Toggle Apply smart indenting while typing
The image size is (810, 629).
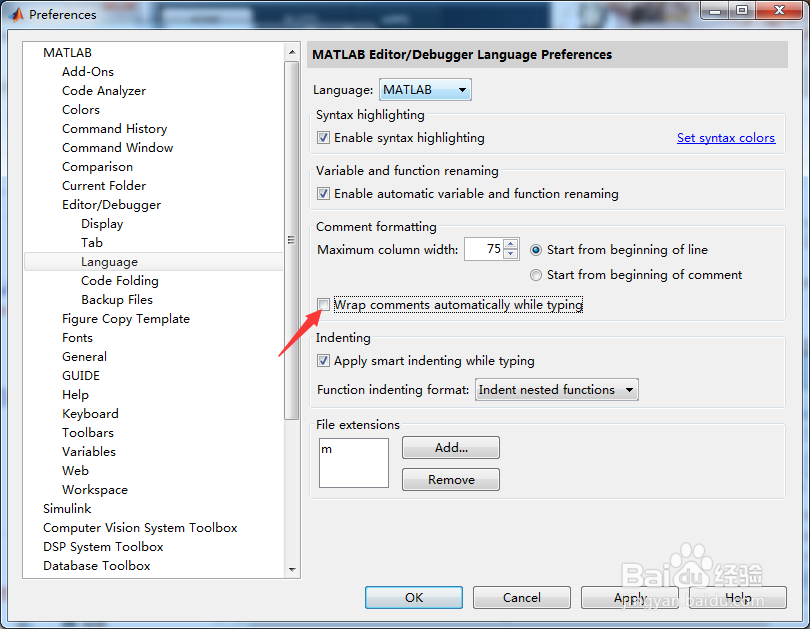tap(323, 360)
